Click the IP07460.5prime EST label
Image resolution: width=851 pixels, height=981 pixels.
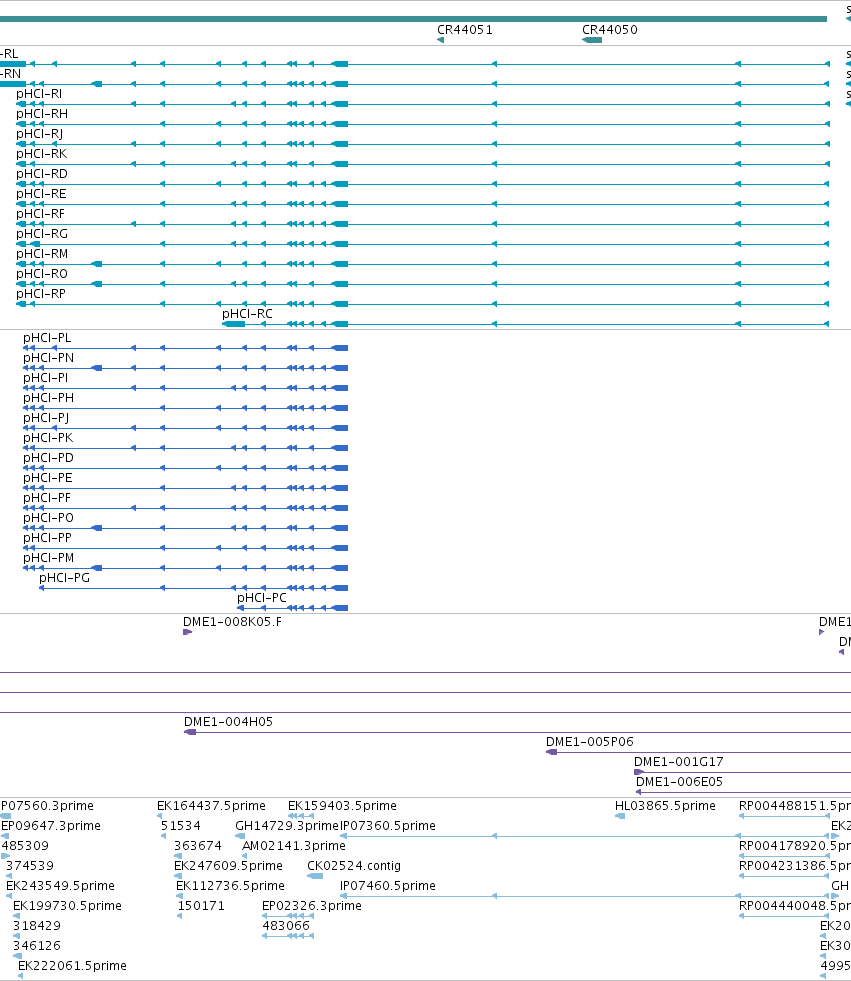[388, 886]
